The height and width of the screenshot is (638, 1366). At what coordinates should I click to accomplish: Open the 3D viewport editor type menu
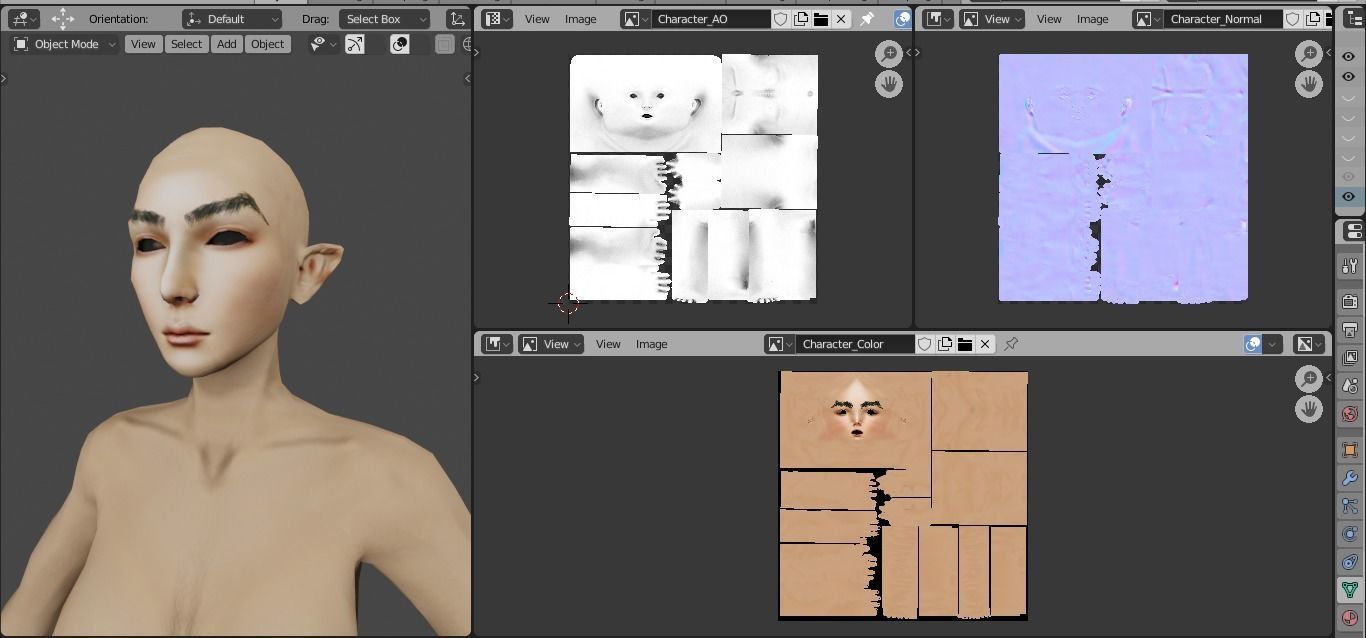pos(22,19)
